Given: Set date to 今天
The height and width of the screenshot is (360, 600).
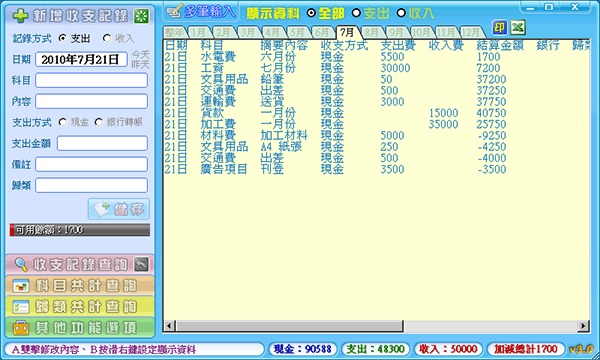Looking at the screenshot, I should tap(140, 55).
